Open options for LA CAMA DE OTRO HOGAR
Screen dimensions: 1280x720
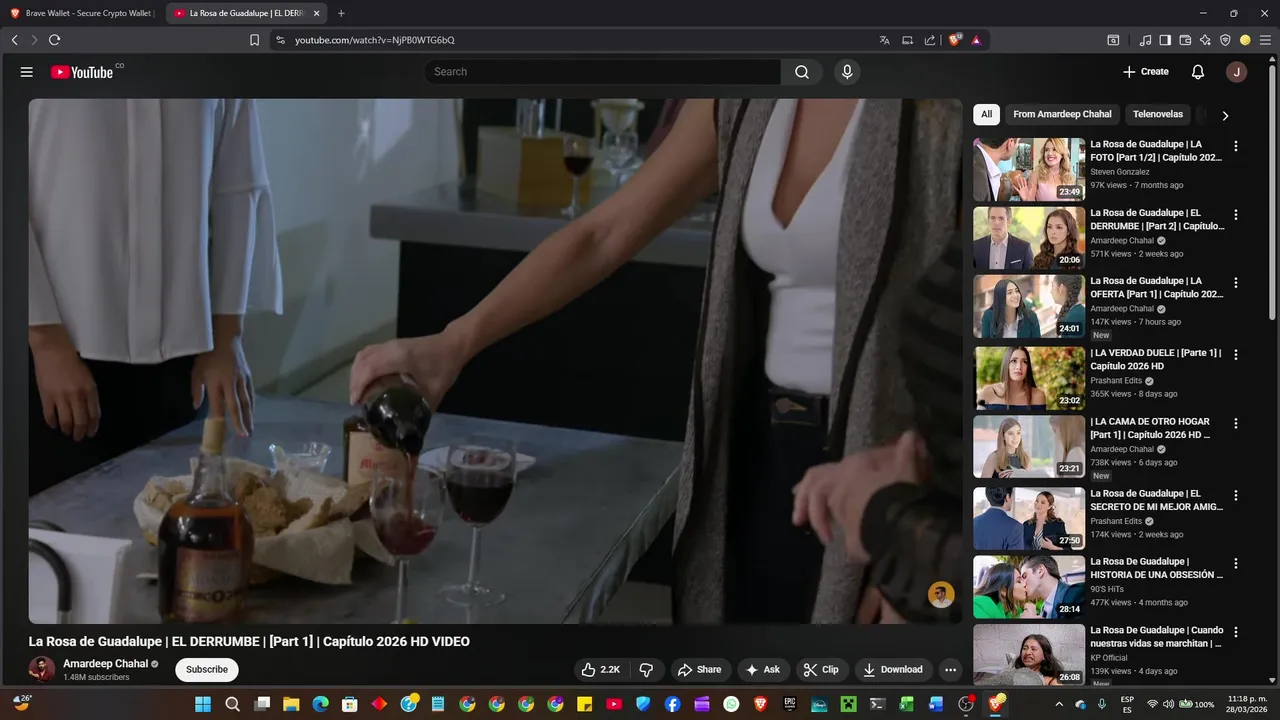coord(1235,424)
